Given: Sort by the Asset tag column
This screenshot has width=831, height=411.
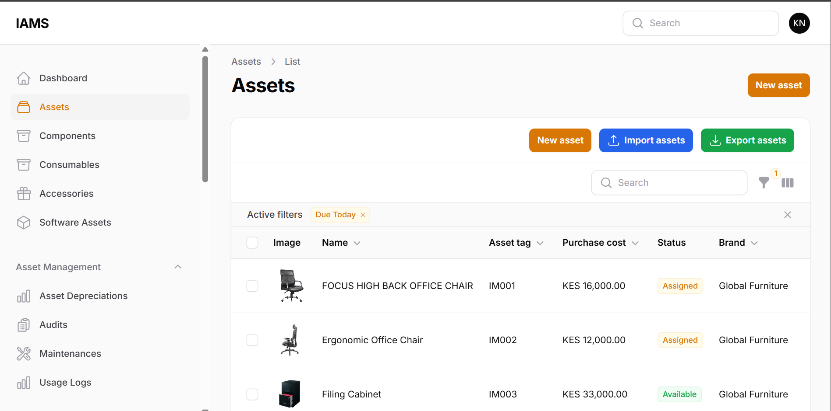Looking at the screenshot, I should click(516, 243).
